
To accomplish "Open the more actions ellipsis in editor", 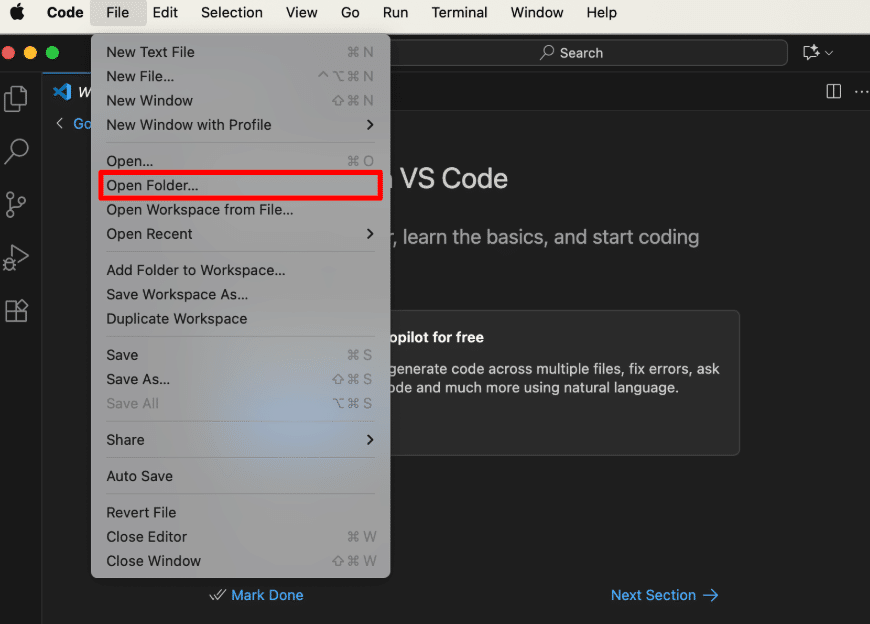I will (x=861, y=92).
